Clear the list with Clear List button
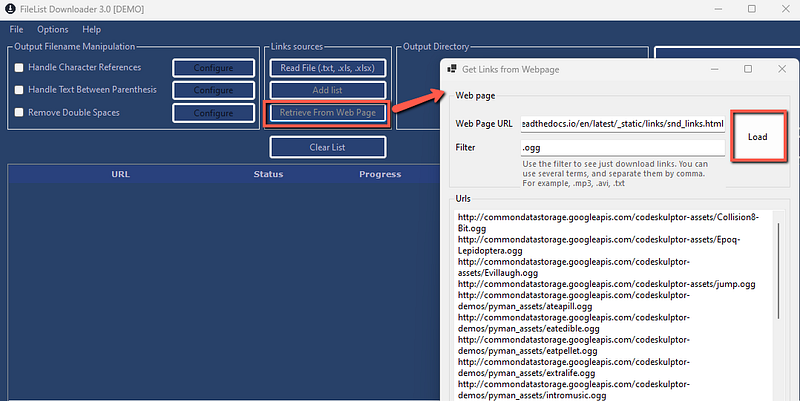Viewport: 800px width, 401px height. coord(328,147)
